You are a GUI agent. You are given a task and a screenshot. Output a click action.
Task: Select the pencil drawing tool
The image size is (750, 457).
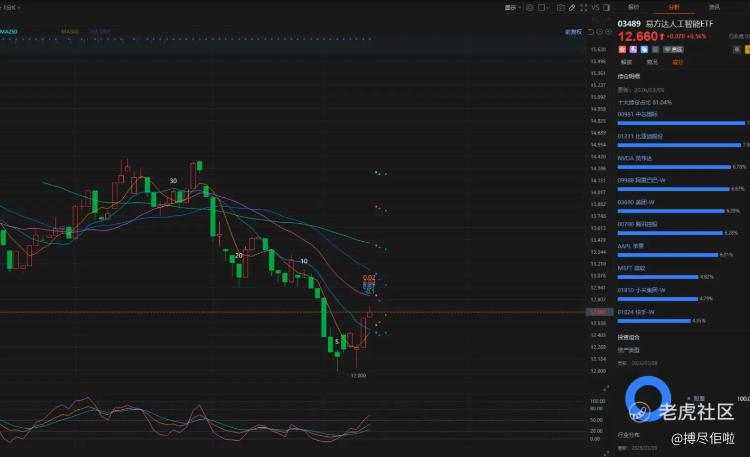coord(572,8)
